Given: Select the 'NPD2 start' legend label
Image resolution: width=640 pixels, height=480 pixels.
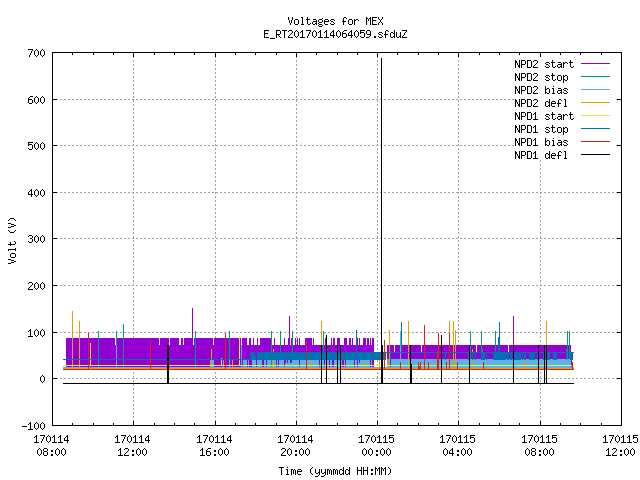Looking at the screenshot, I should click(x=544, y=64).
